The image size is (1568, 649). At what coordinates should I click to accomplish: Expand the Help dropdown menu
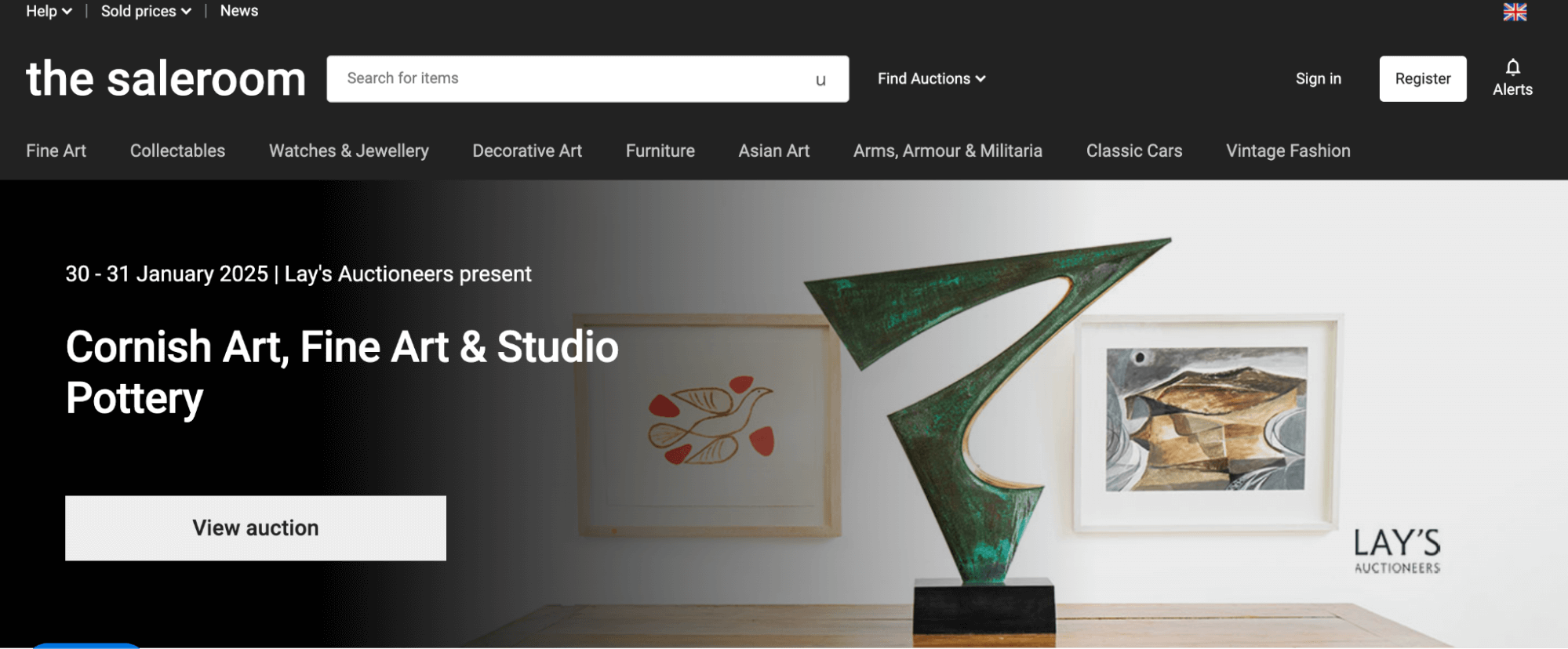pyautogui.click(x=49, y=11)
